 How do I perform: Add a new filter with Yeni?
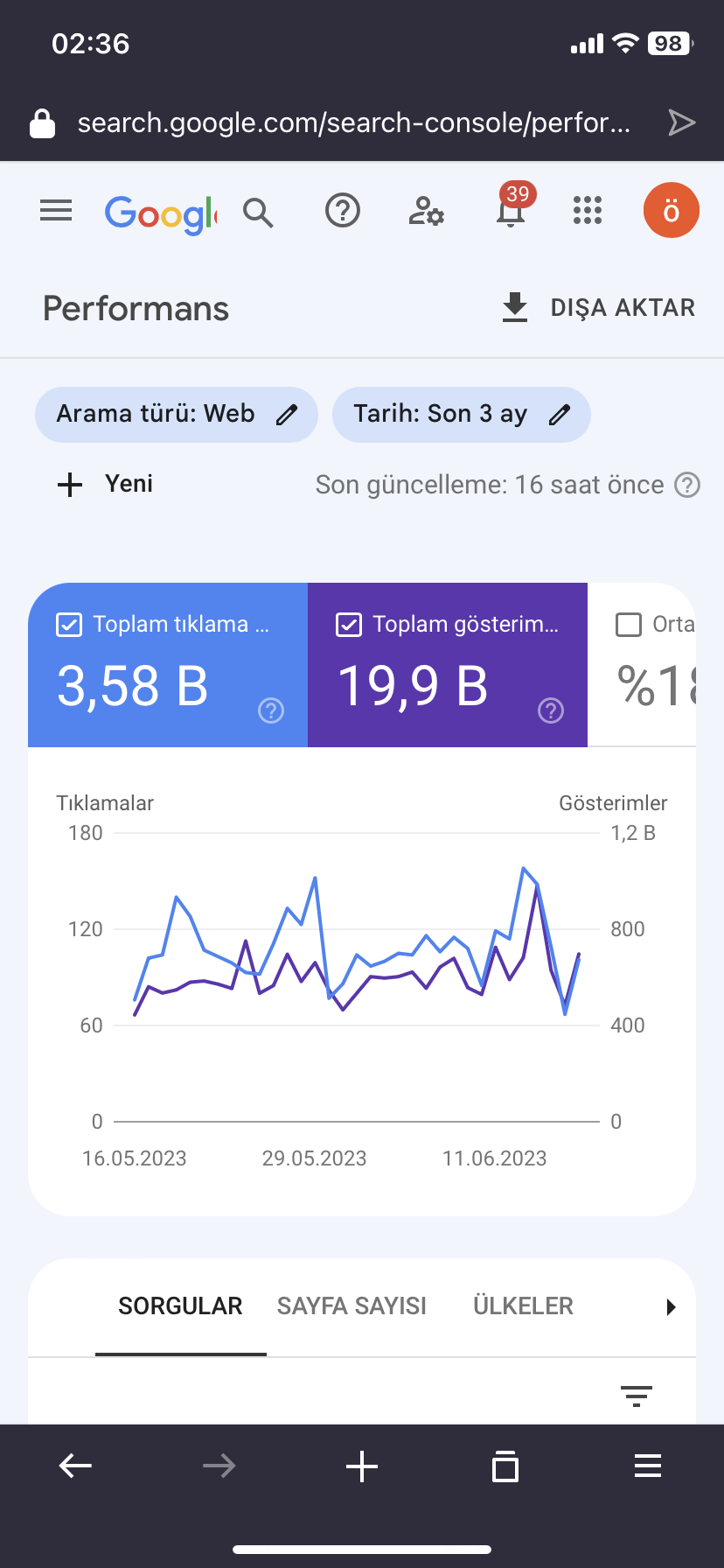[x=105, y=484]
